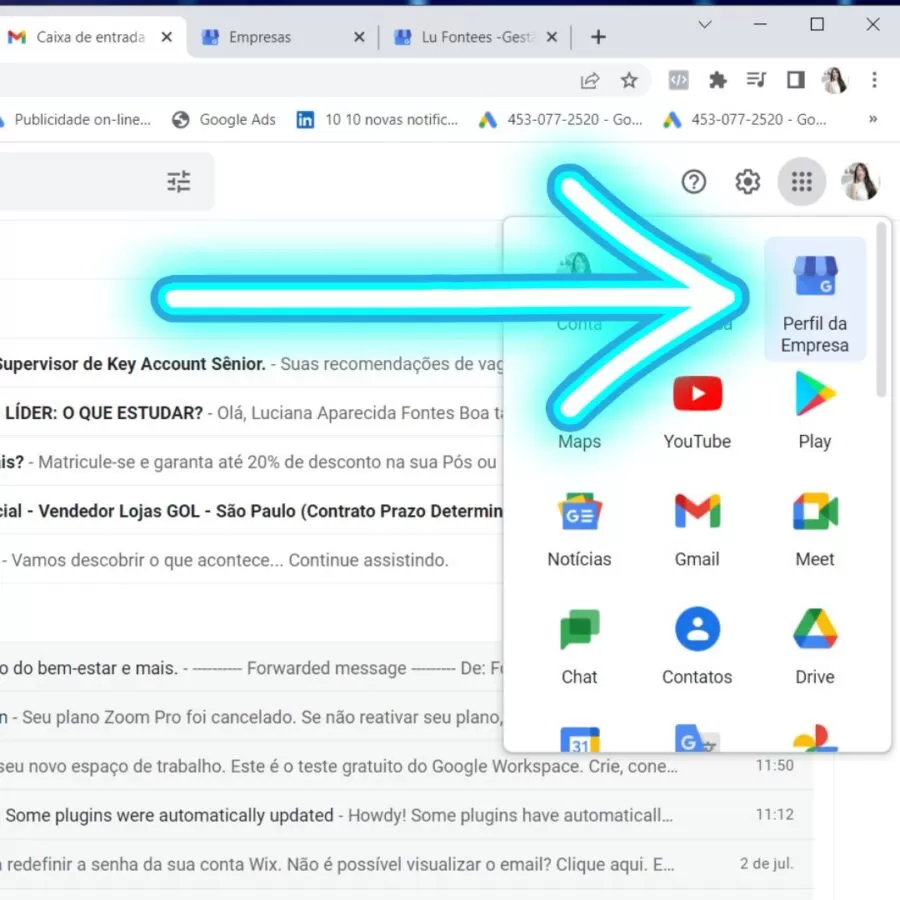Open Google Calendar app icon

click(579, 739)
